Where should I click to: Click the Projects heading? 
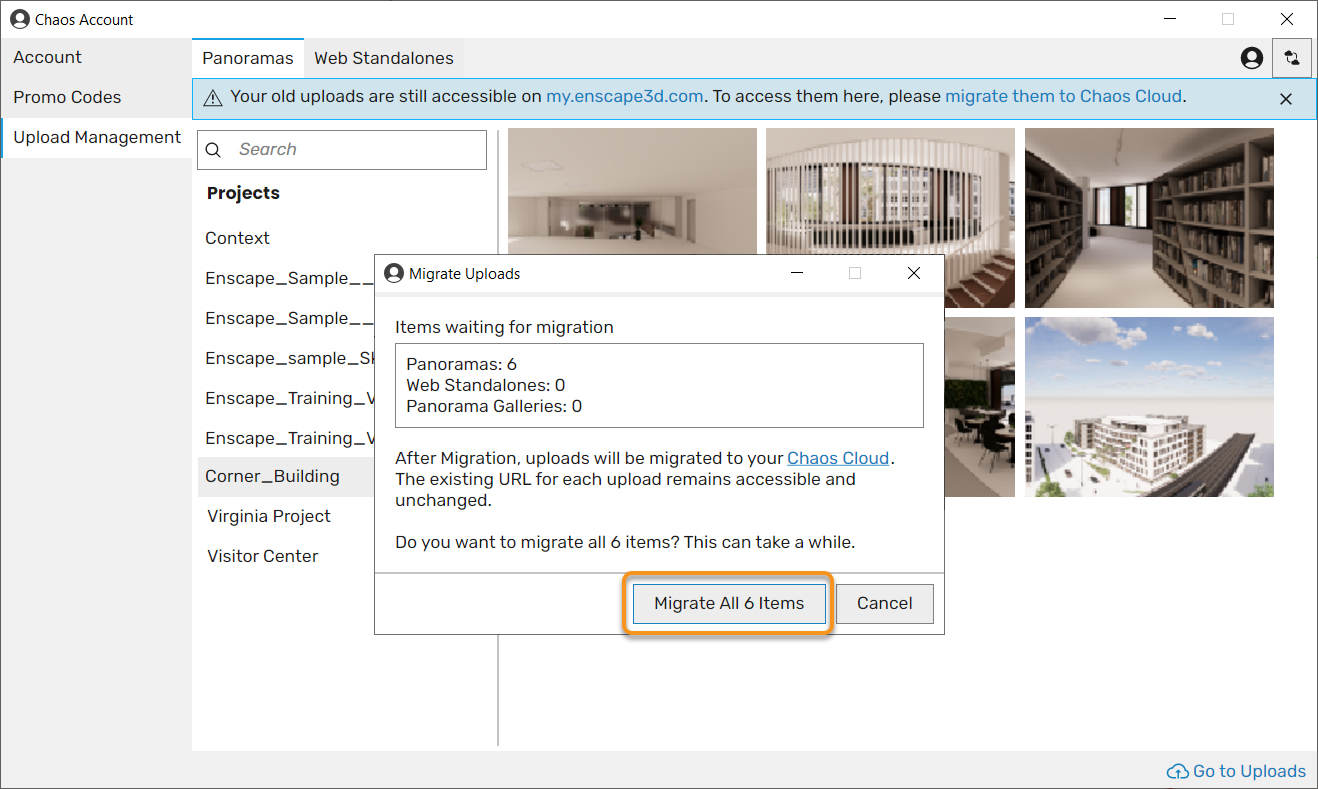(x=243, y=193)
